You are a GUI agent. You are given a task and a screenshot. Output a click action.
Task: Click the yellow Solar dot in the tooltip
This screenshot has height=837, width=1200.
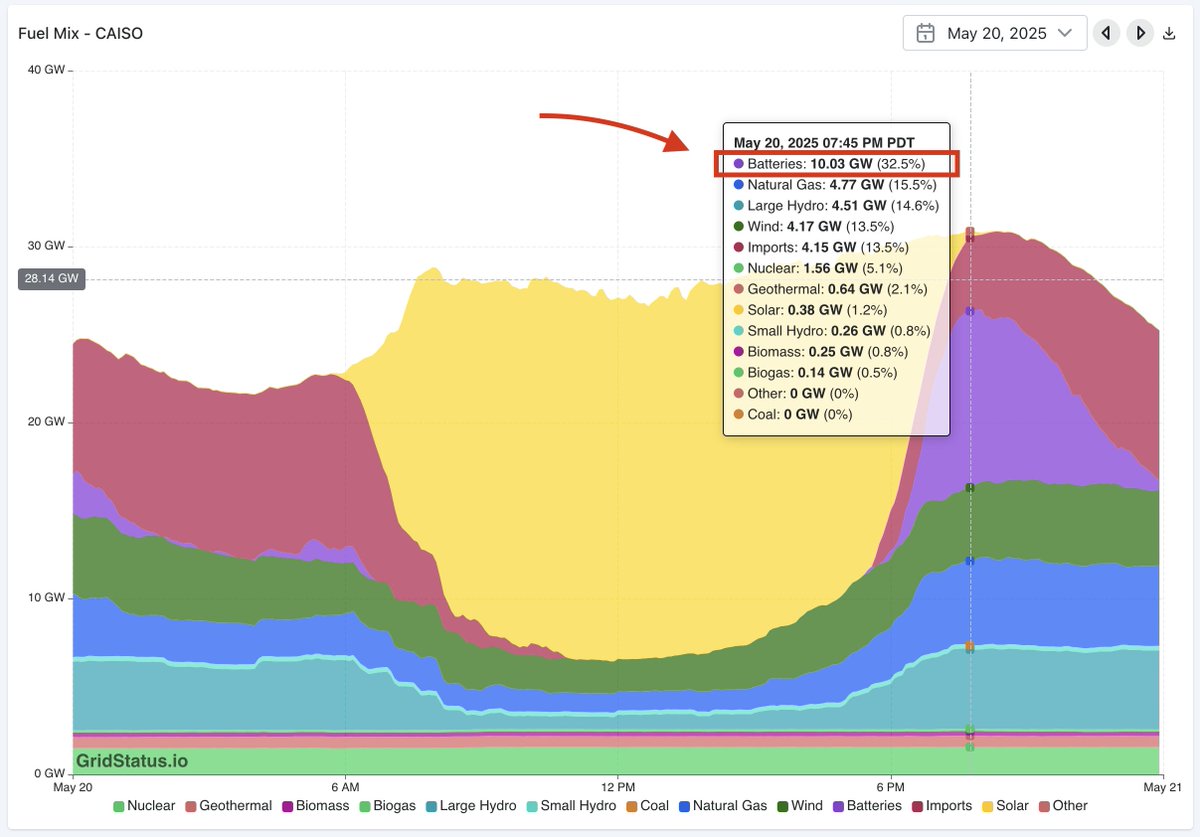[739, 309]
